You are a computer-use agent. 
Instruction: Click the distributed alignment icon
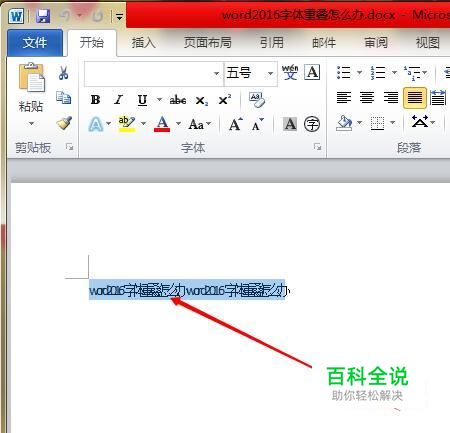coord(438,98)
